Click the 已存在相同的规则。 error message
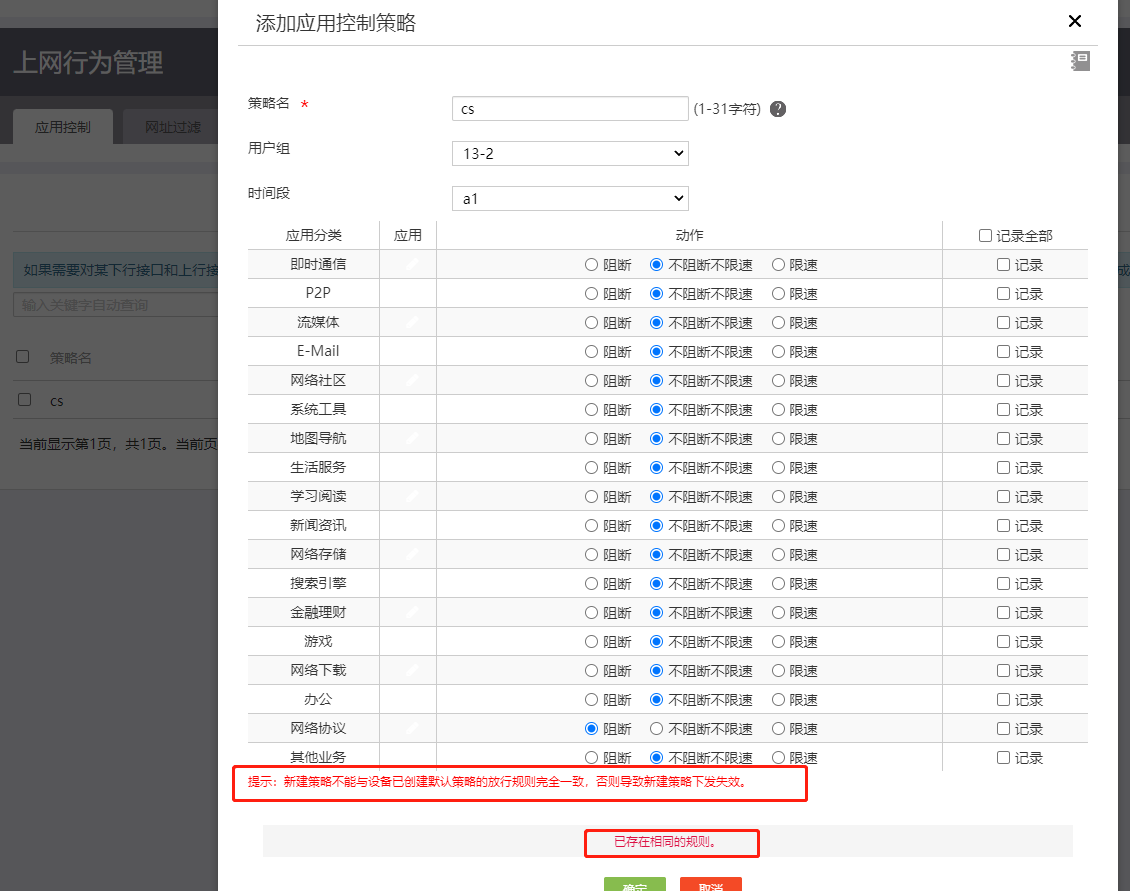 click(664, 841)
